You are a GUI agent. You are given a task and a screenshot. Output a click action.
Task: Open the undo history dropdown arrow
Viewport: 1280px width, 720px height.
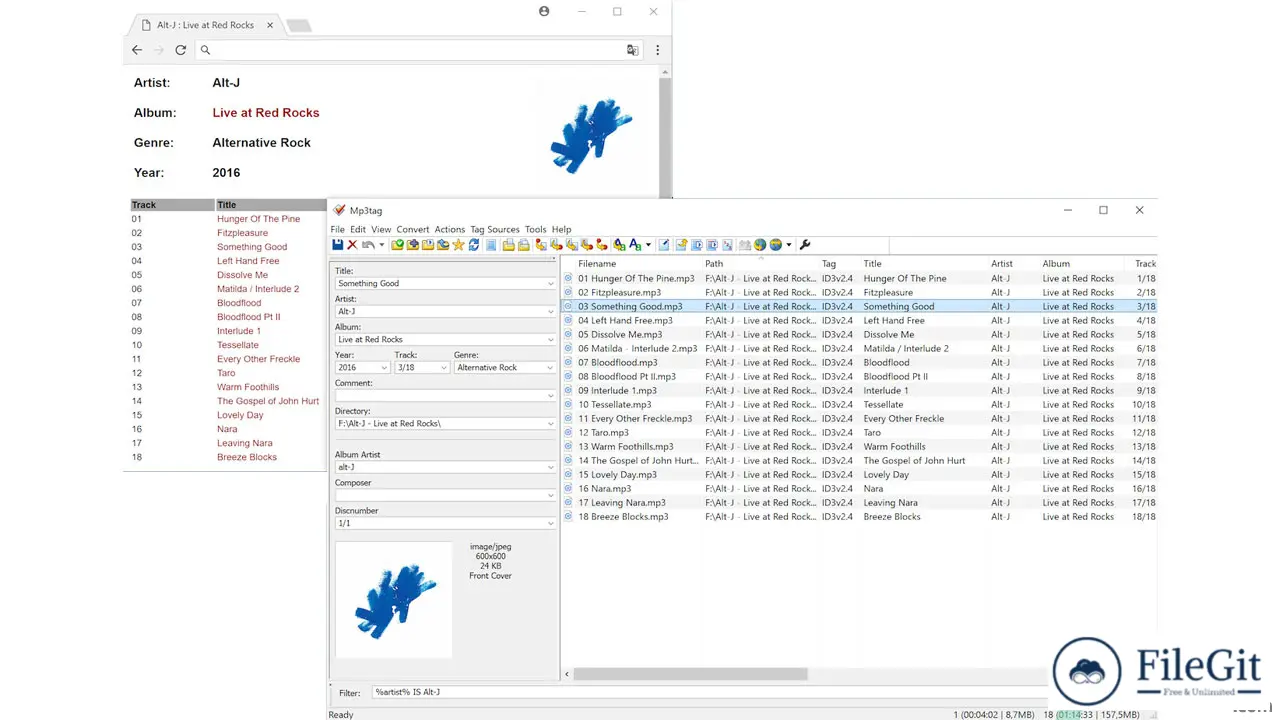(382, 245)
